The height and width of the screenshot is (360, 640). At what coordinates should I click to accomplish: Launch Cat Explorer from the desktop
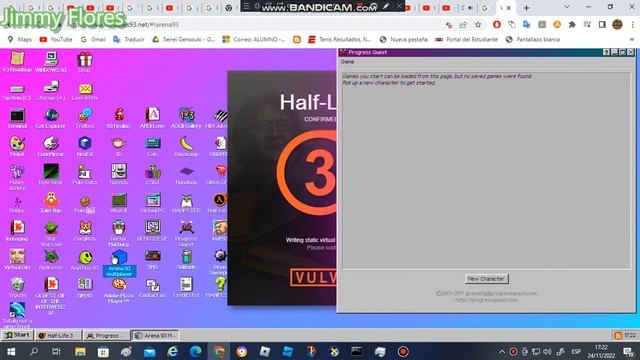pyautogui.click(x=51, y=118)
